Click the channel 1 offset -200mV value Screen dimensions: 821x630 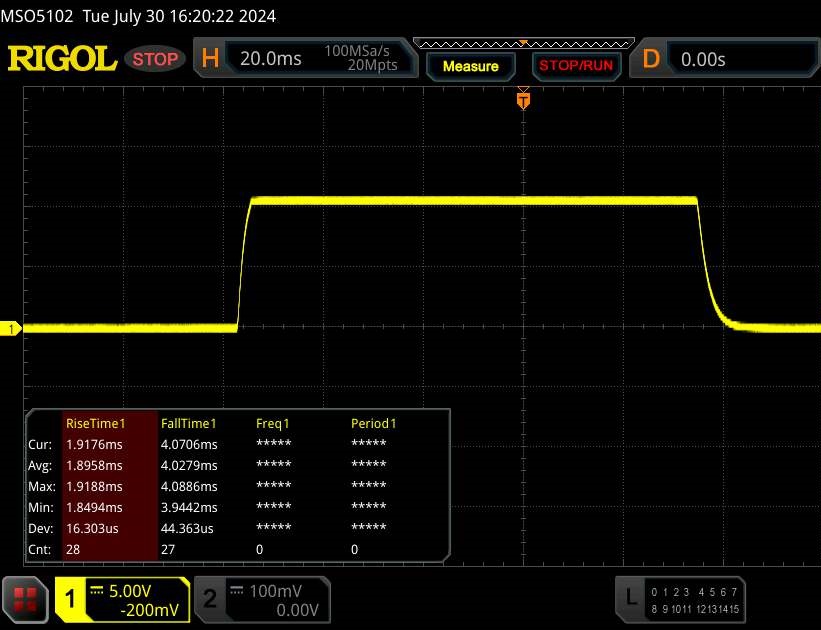coord(149,610)
